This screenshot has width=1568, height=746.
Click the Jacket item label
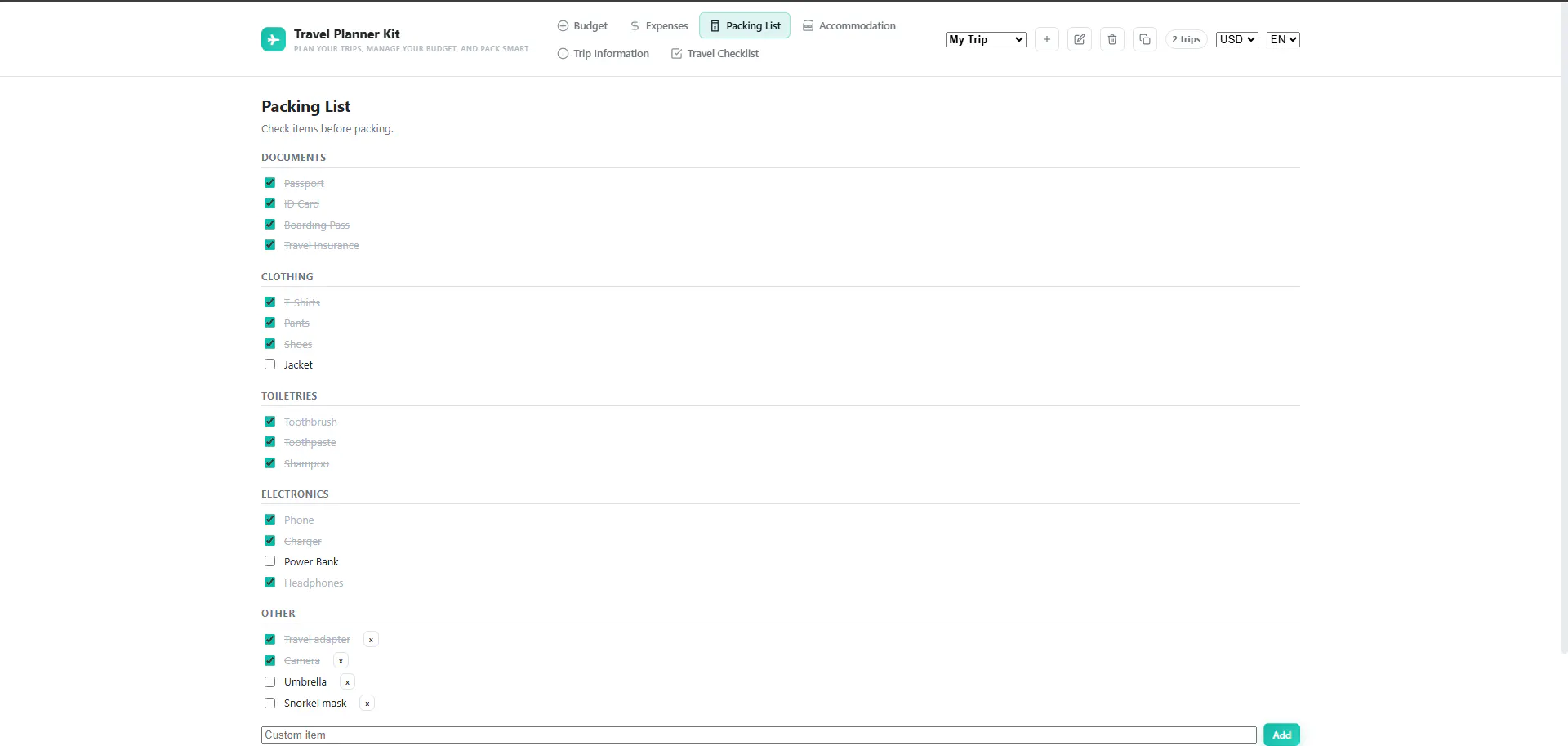[298, 364]
